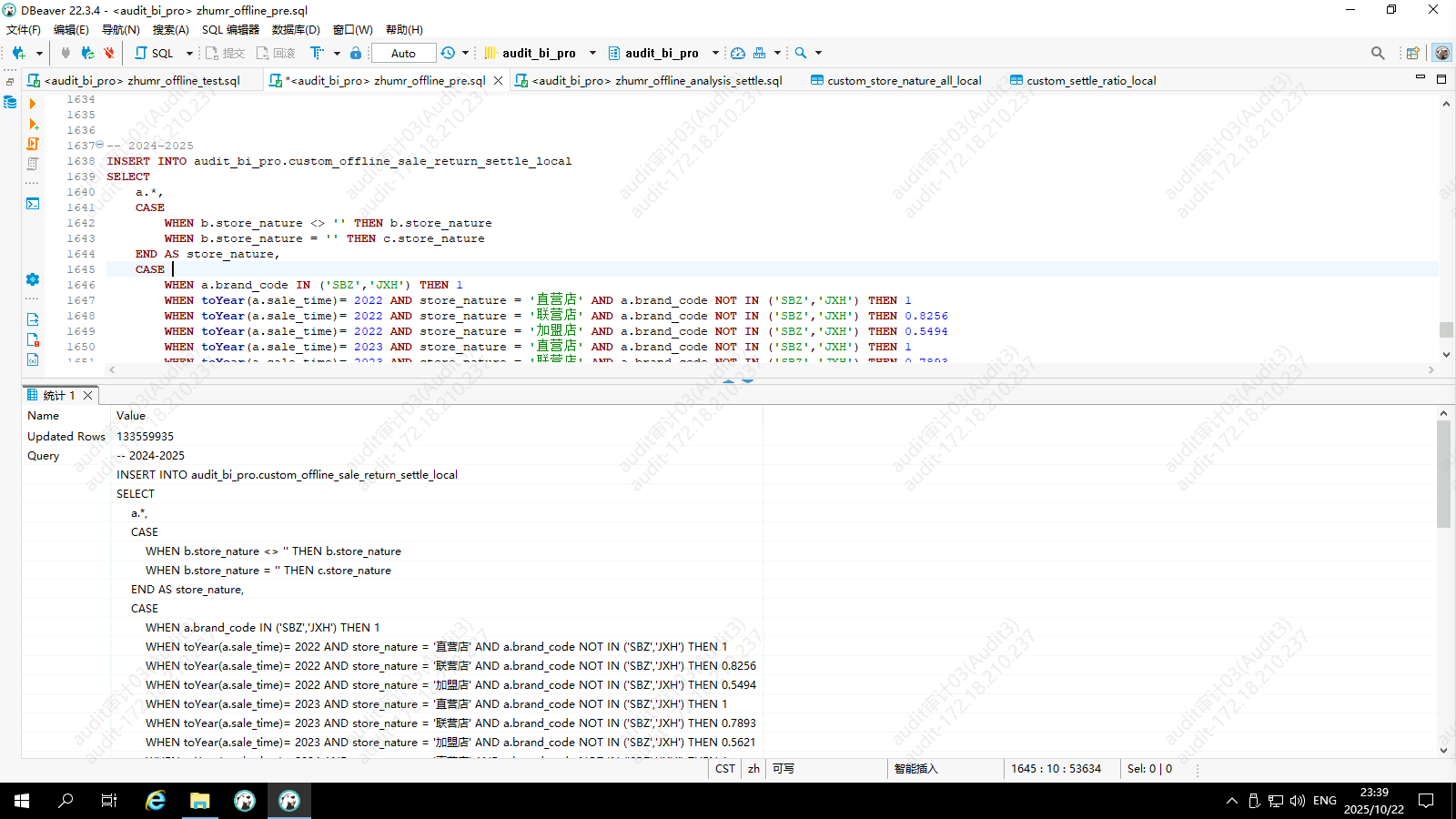Run the SQL script icon in editor sidebar
This screenshot has height=819, width=1456.
coord(33,144)
